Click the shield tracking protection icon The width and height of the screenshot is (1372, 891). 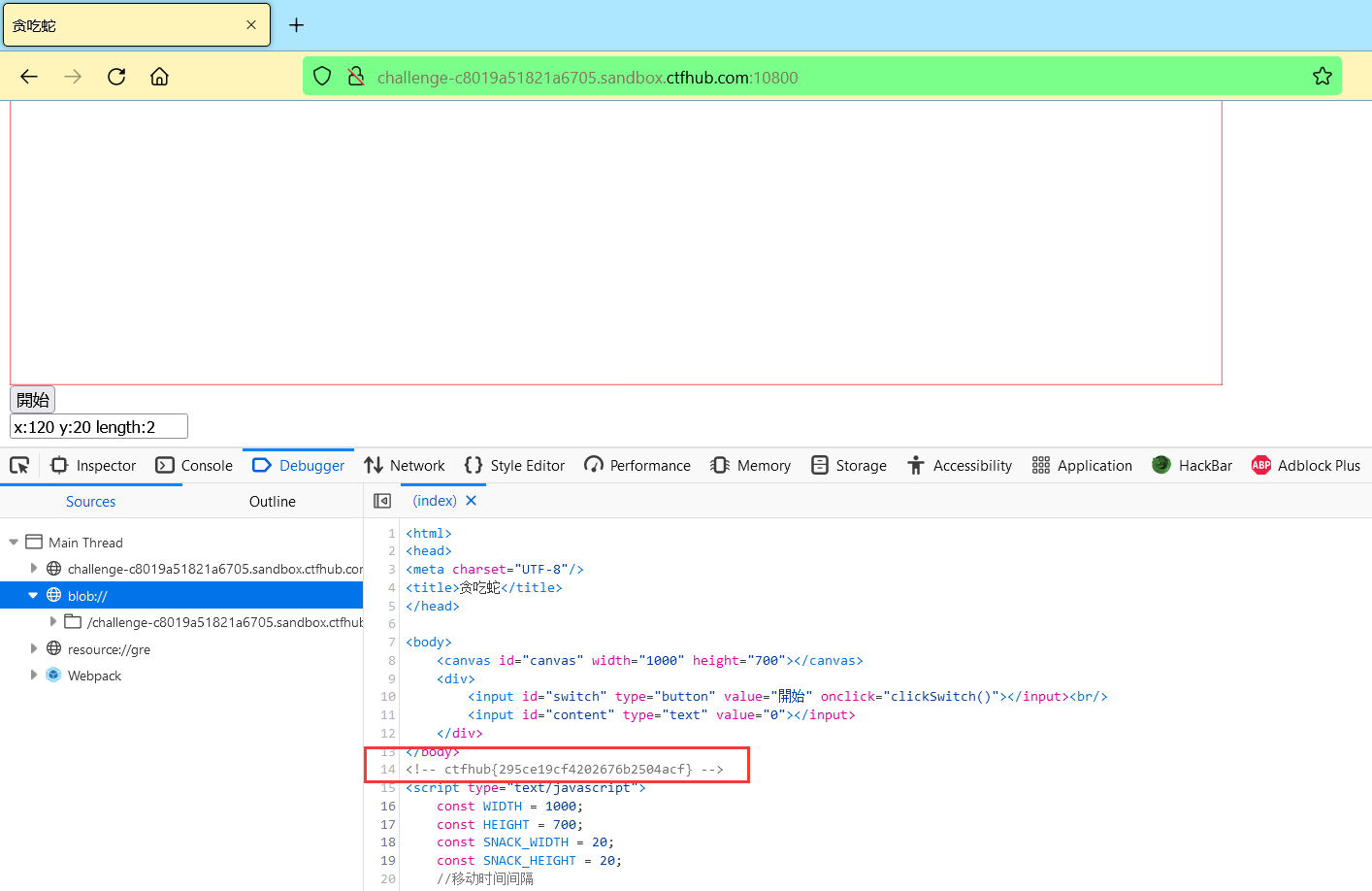(322, 77)
